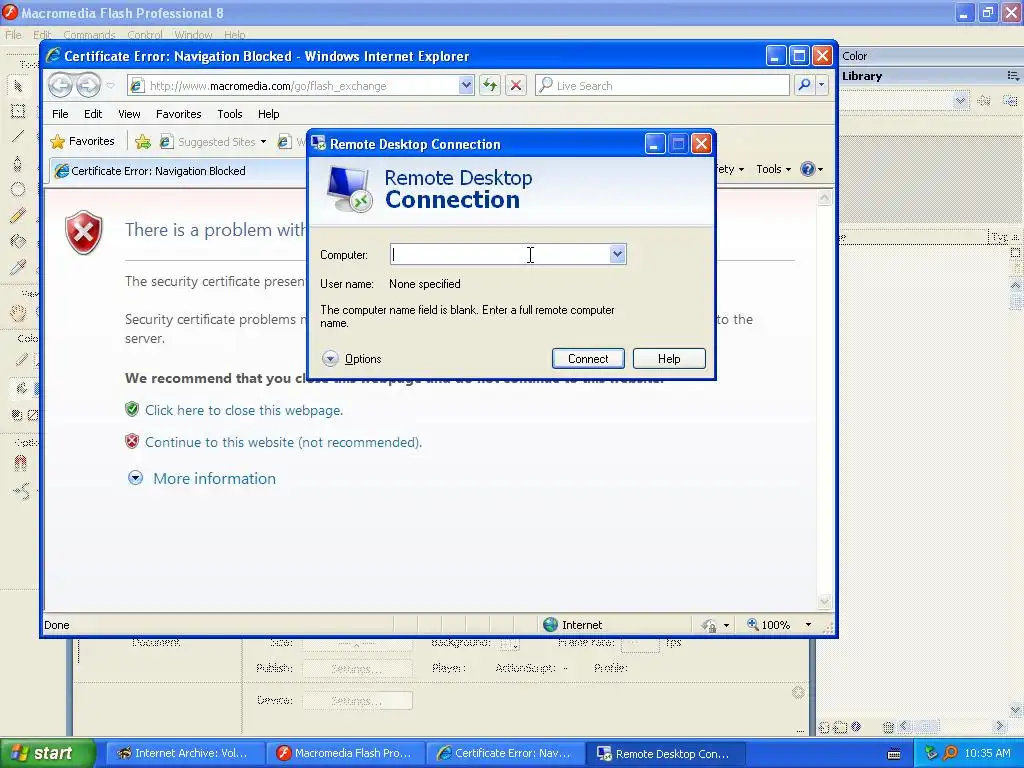Click the Help button in Remote Desktop
The width and height of the screenshot is (1024, 768).
(669, 359)
